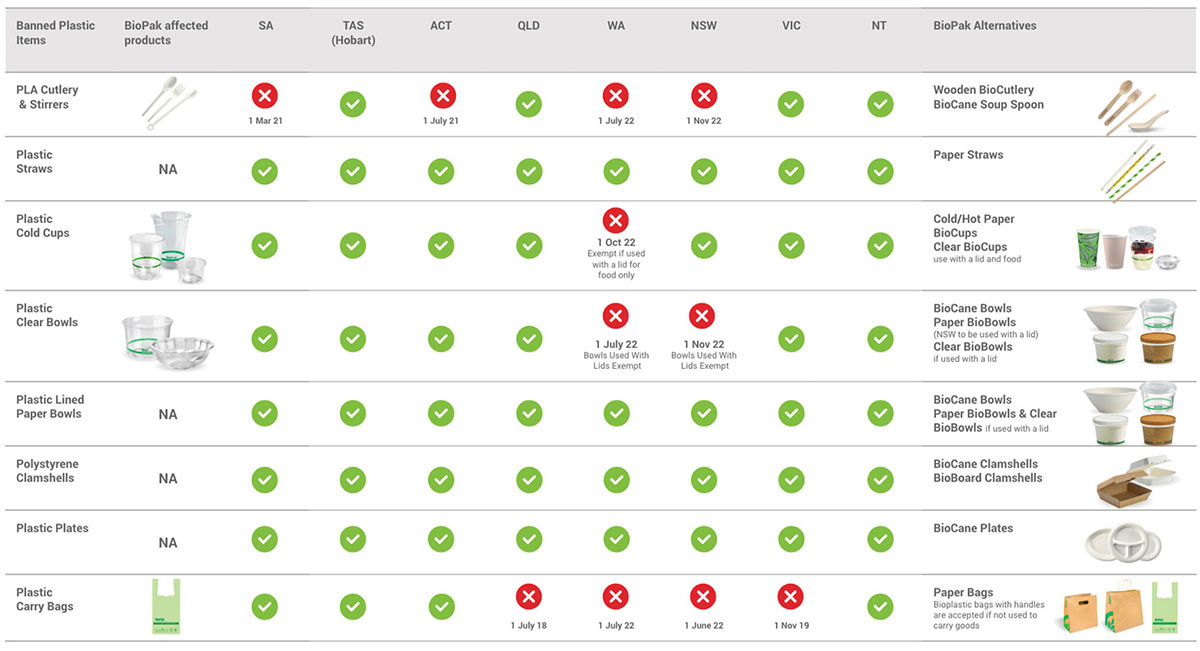Click the WA red cross for Plastic Cold Cups
The image size is (1200, 651).
point(616,220)
